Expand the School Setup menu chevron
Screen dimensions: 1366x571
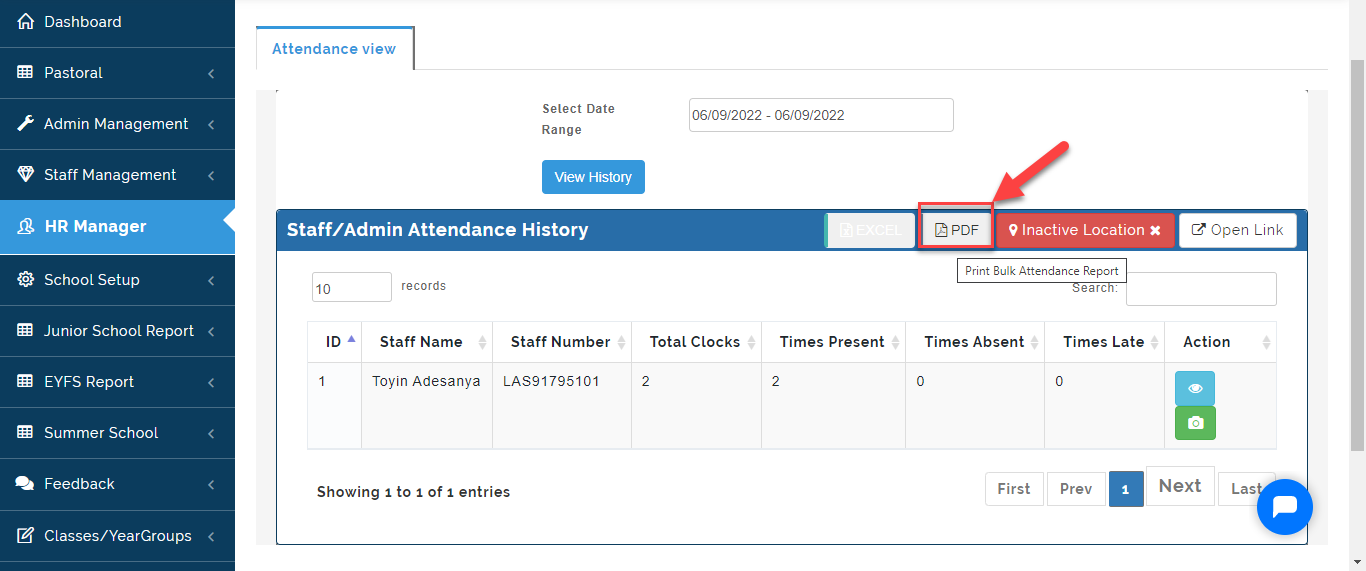212,280
